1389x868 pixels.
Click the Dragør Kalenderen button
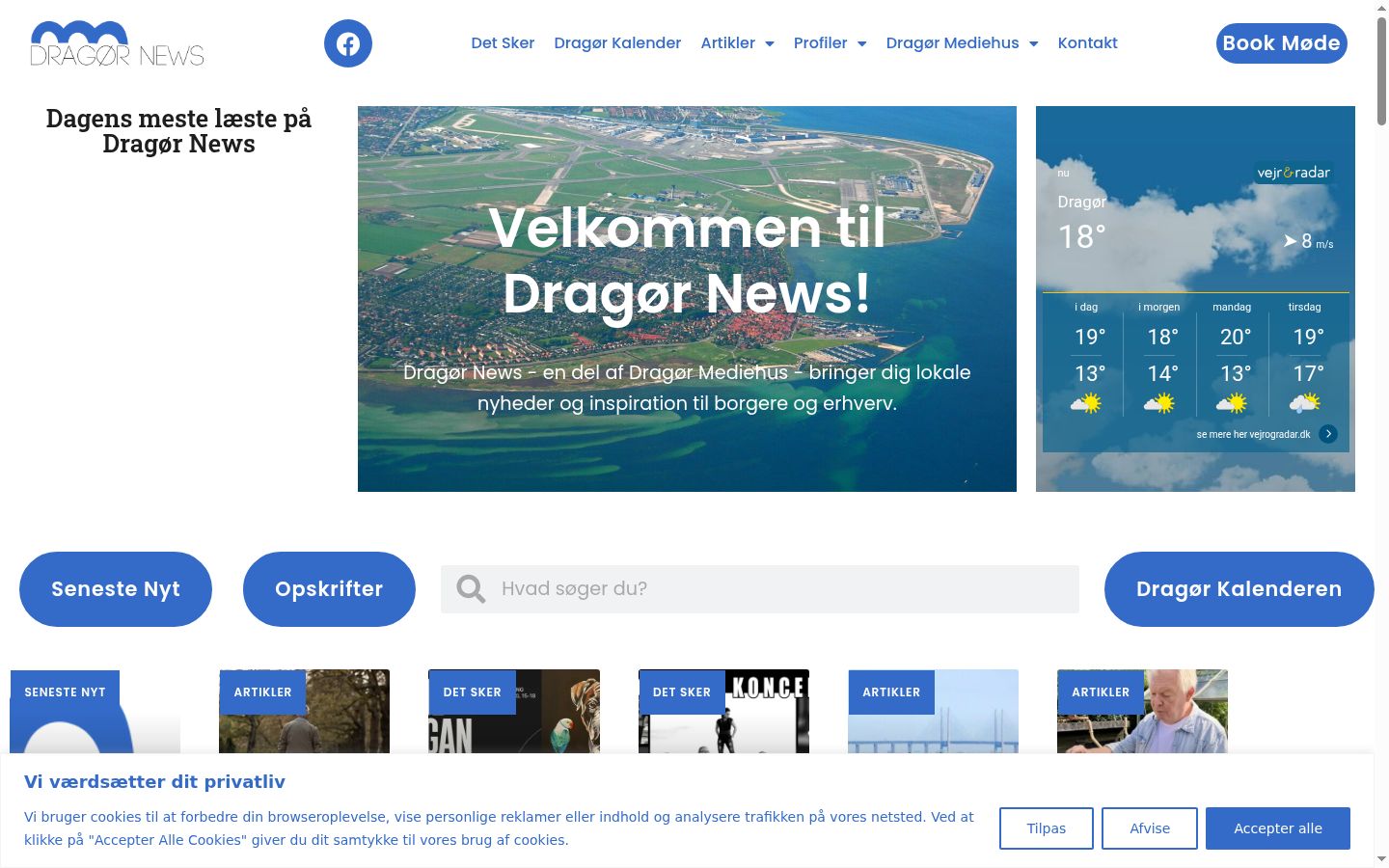click(1239, 589)
